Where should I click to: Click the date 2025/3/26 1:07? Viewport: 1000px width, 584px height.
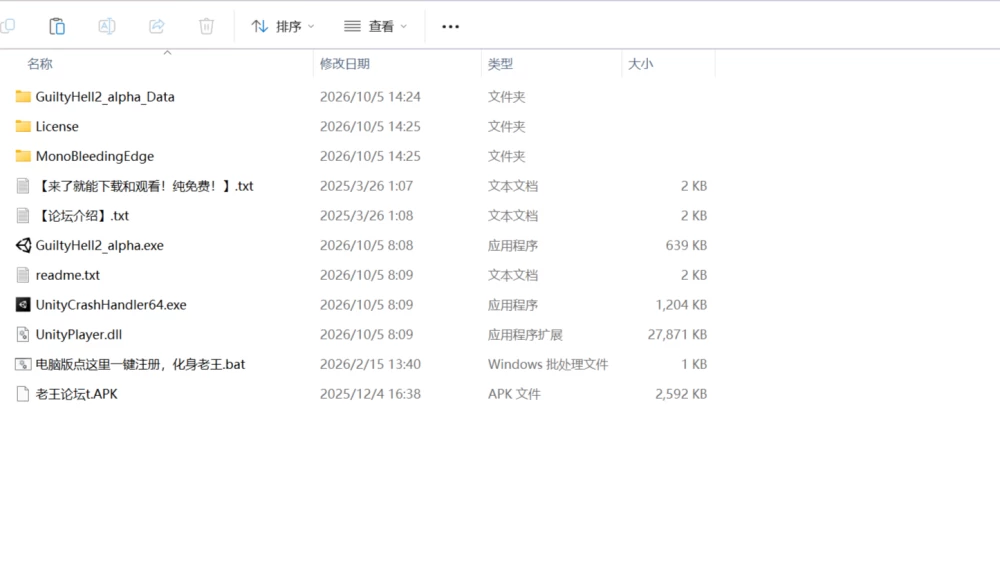point(366,186)
